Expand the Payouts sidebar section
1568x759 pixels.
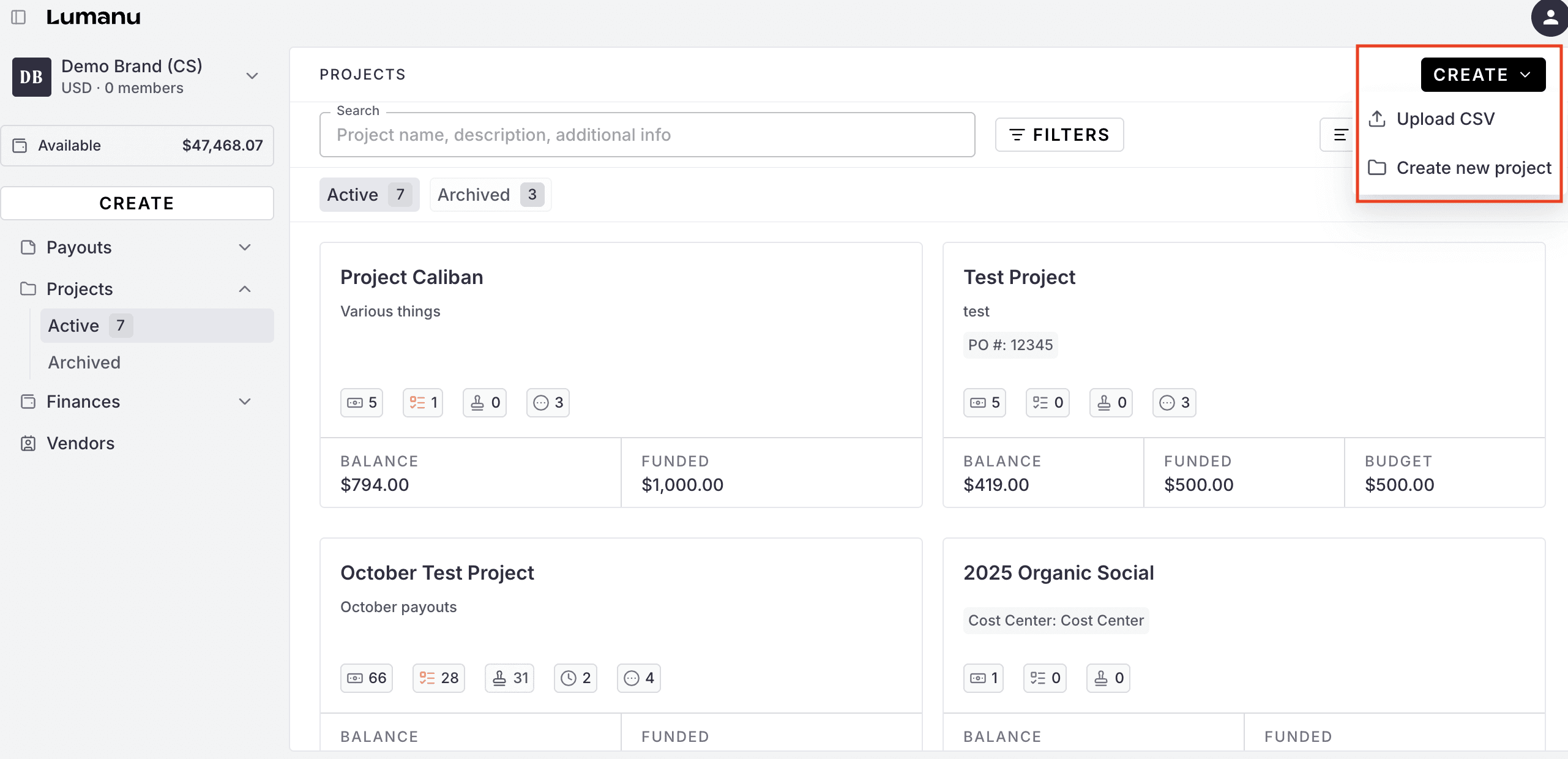(x=245, y=247)
